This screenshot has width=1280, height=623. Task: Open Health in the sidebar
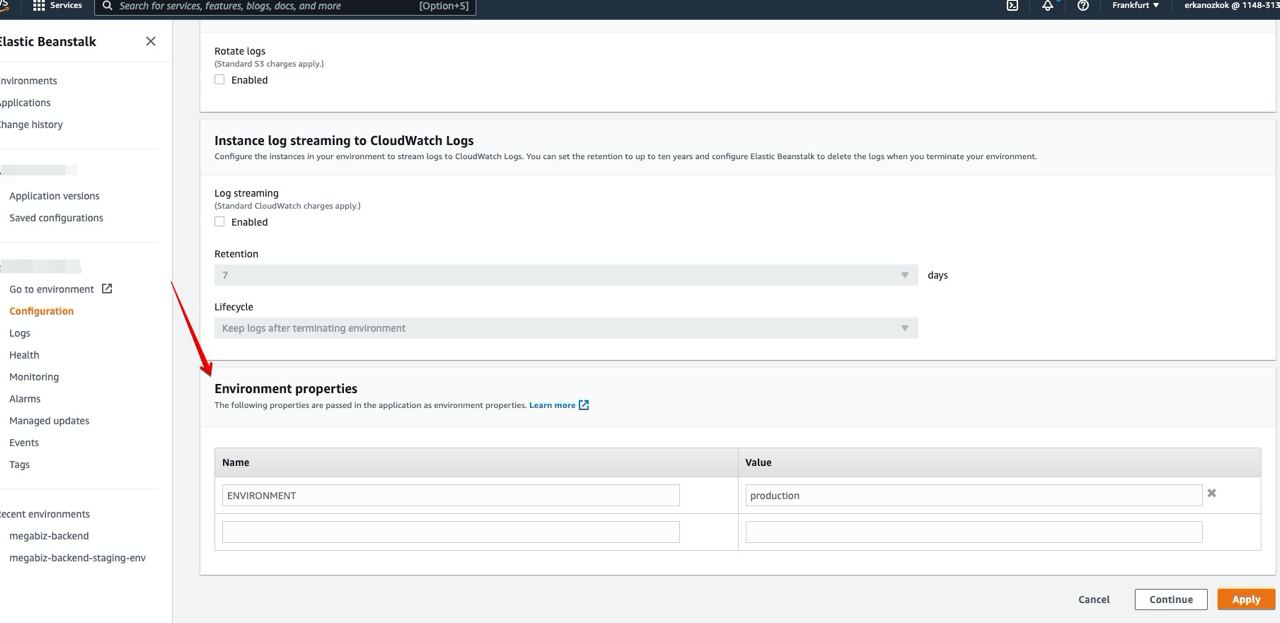(x=24, y=355)
